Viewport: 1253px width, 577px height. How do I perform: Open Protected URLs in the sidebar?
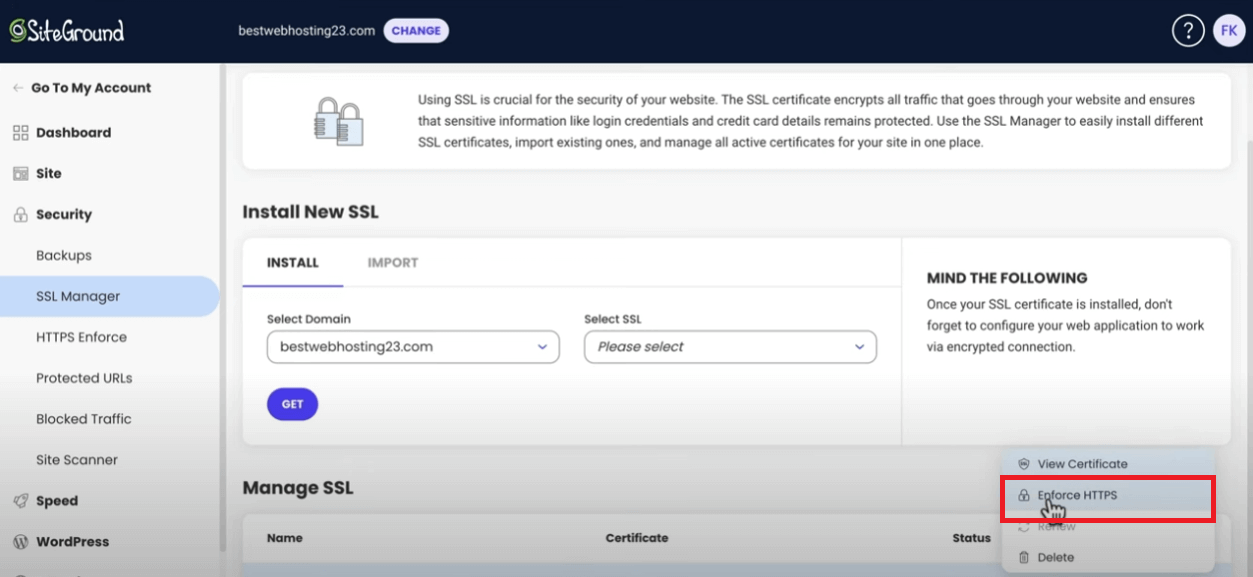[x=84, y=378]
